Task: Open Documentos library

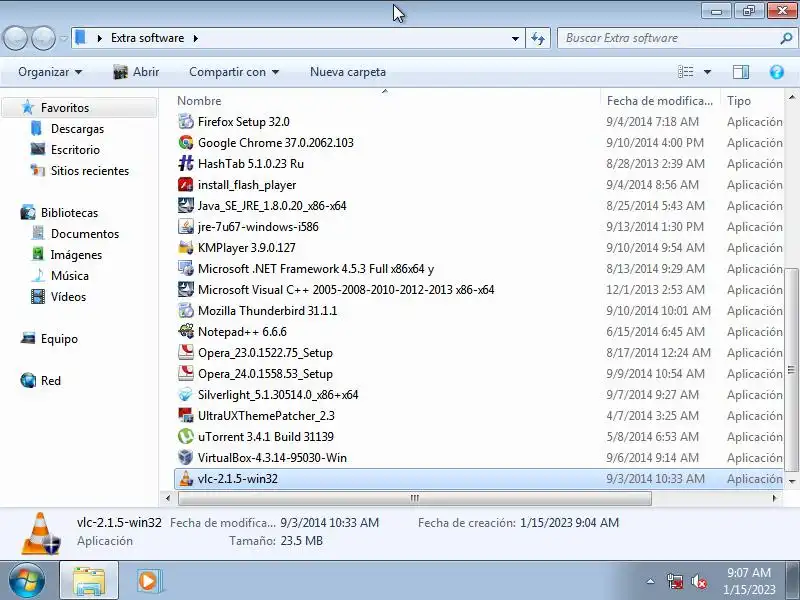Action: pos(85,233)
